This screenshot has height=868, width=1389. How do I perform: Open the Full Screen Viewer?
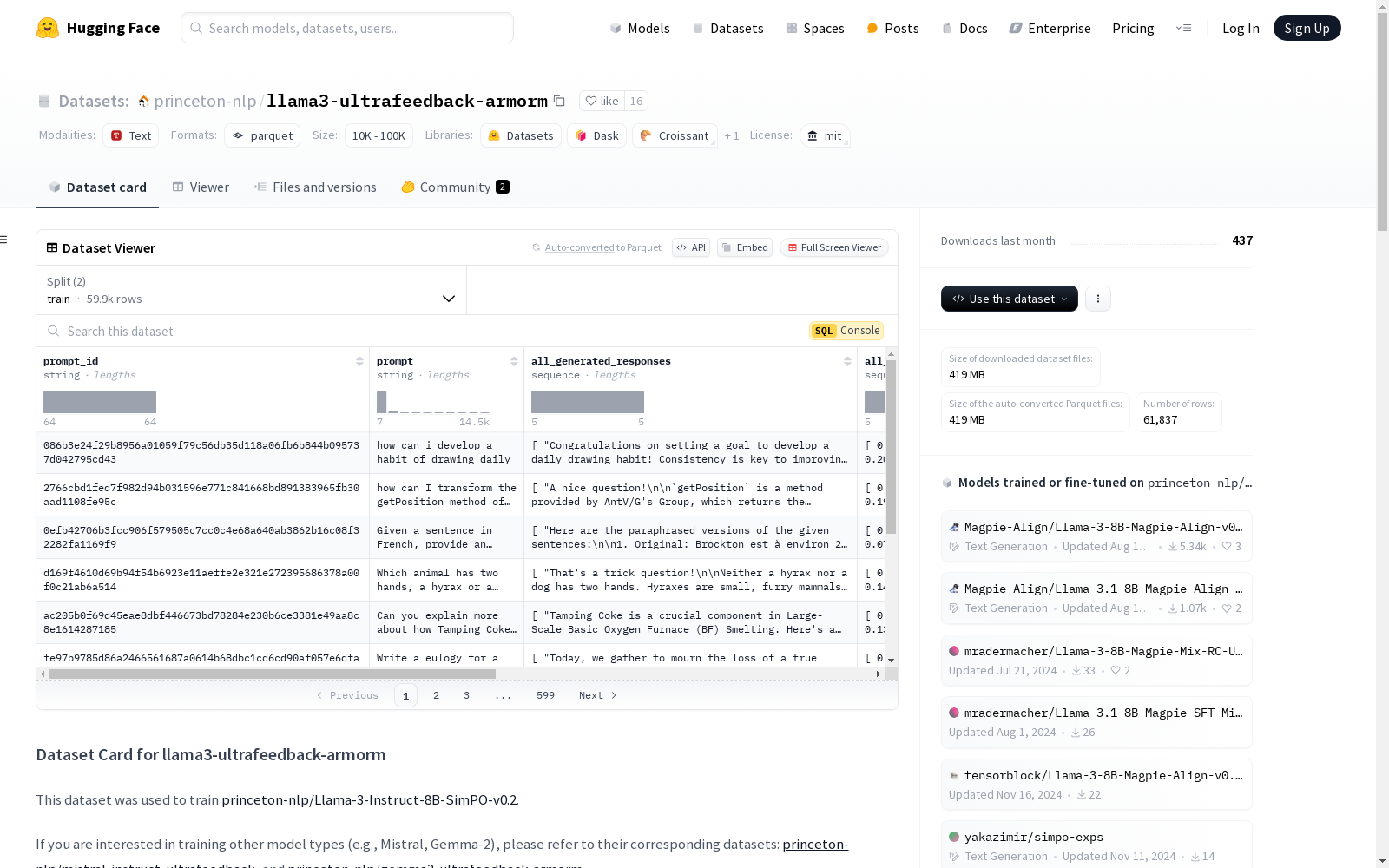(834, 247)
